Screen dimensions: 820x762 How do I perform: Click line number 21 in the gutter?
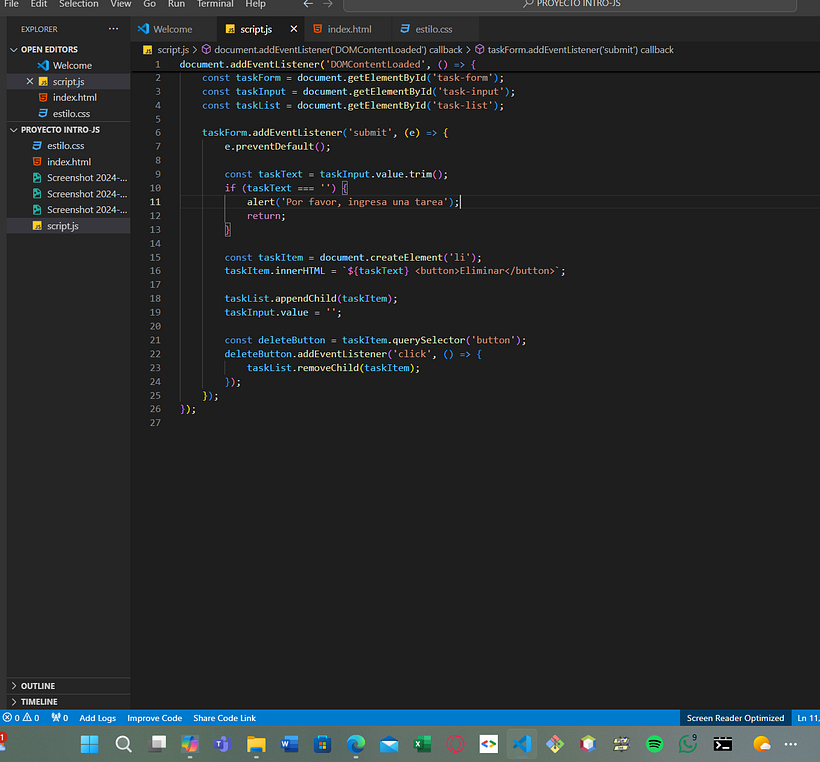pos(155,340)
